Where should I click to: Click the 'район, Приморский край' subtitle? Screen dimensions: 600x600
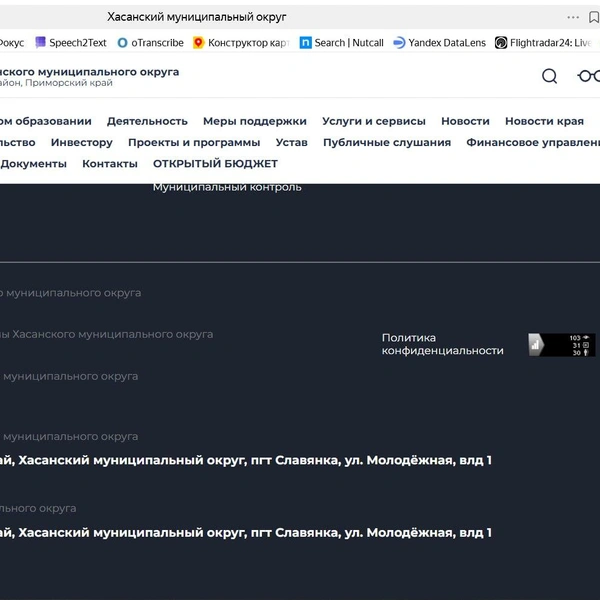tap(56, 83)
